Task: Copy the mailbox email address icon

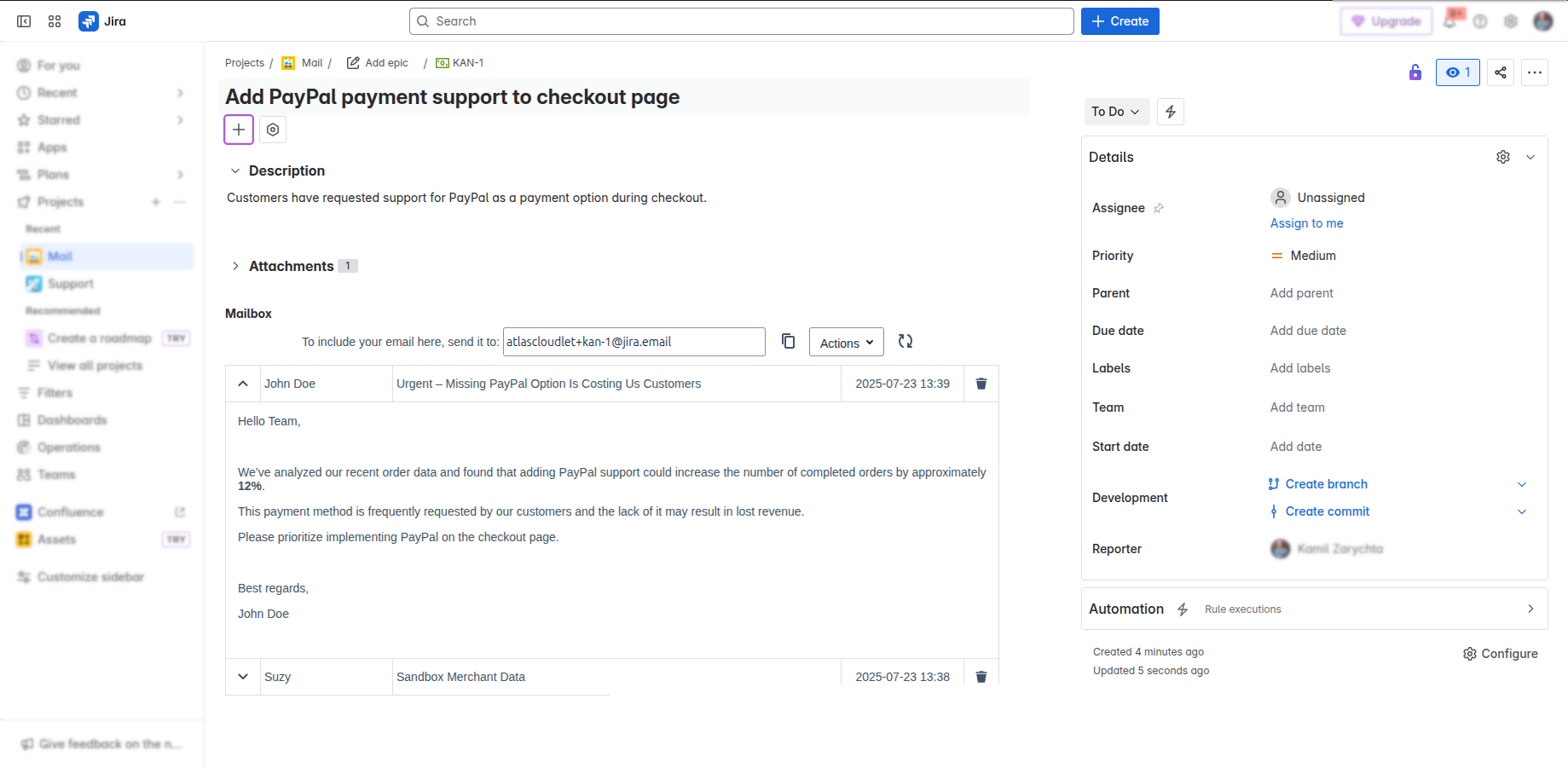Action: pos(789,341)
